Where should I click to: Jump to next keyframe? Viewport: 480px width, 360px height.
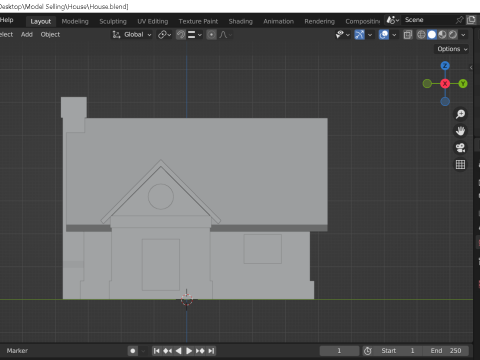coord(200,351)
